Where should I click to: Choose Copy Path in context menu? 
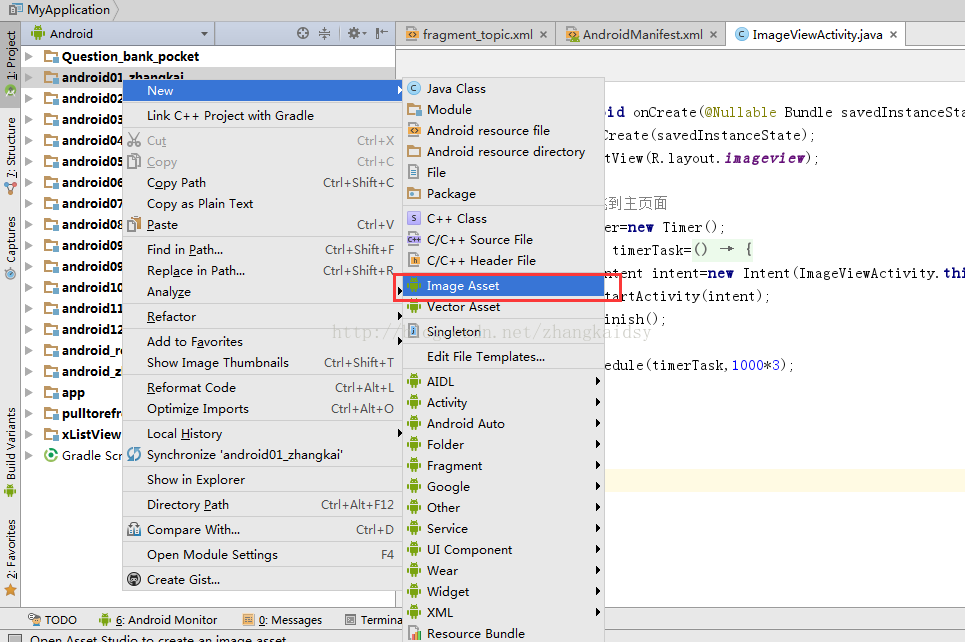click(263, 183)
